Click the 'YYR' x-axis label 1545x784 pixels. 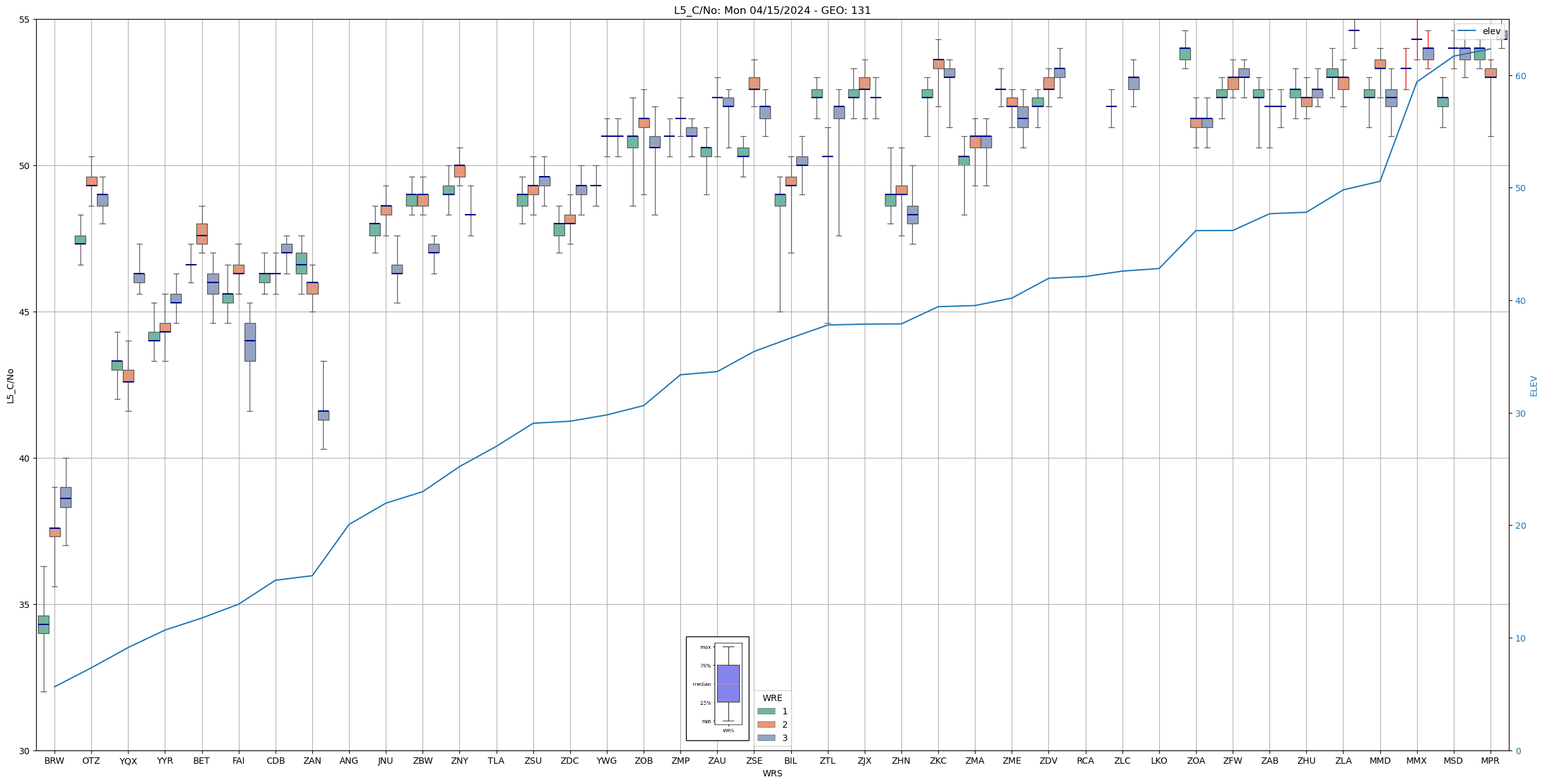point(165,761)
